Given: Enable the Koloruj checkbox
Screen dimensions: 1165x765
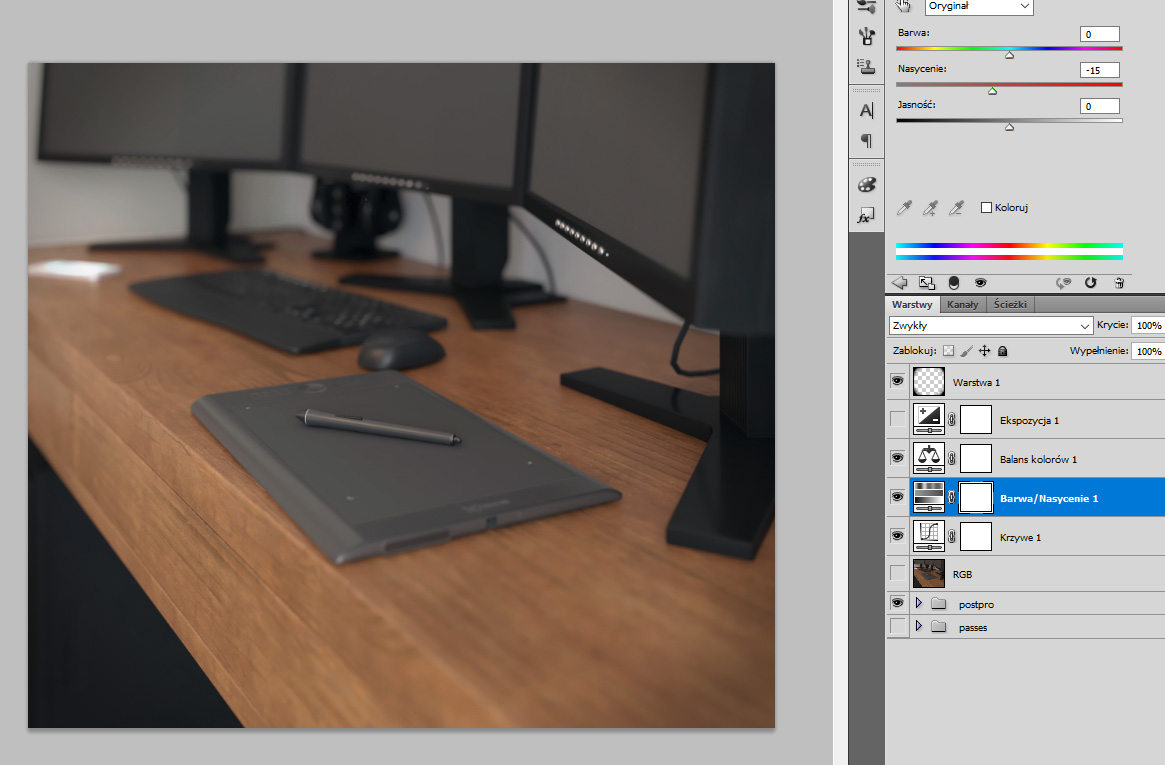Looking at the screenshot, I should pyautogui.click(x=986, y=207).
